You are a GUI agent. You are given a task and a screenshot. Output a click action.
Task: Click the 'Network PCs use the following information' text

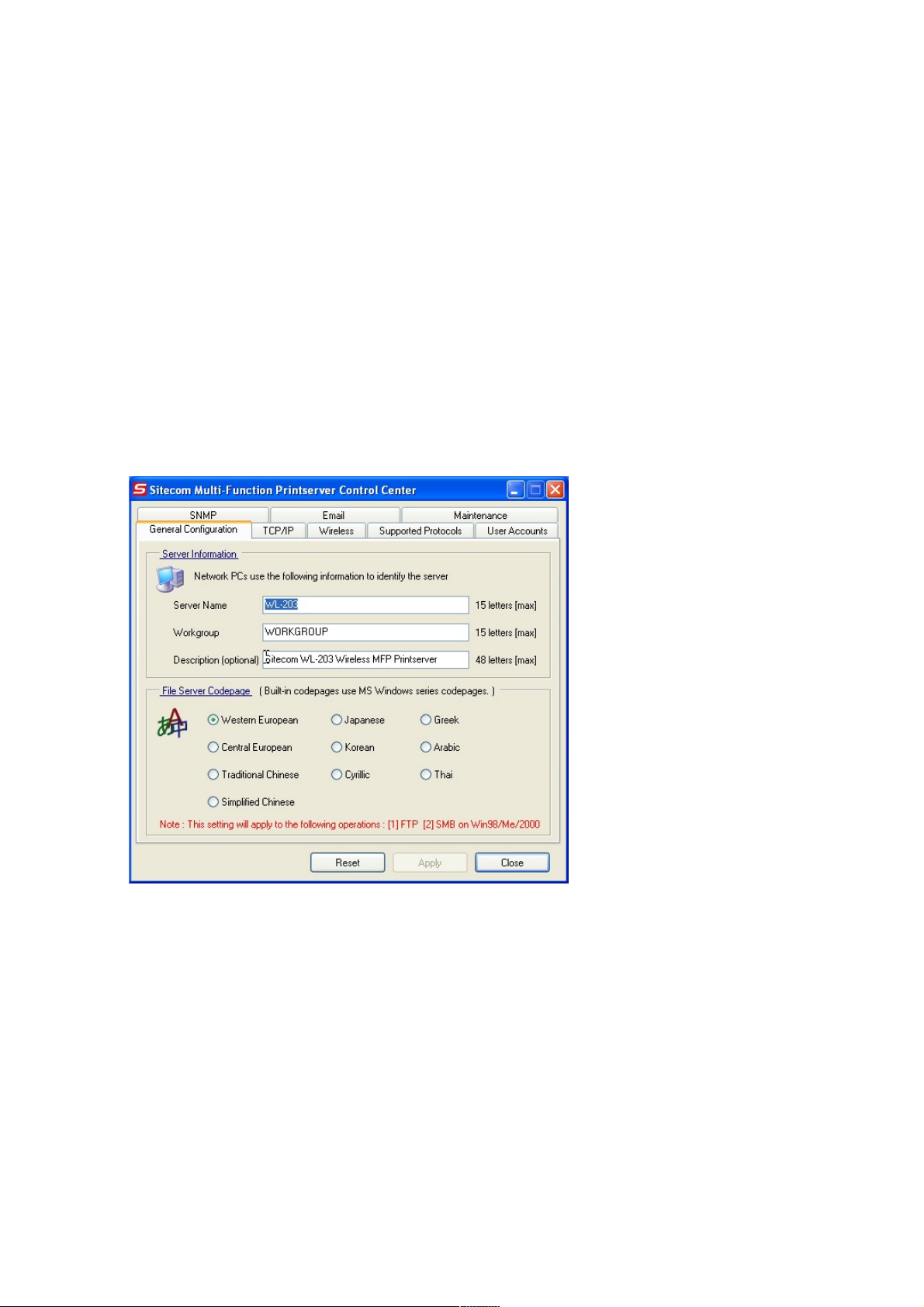(x=321, y=576)
